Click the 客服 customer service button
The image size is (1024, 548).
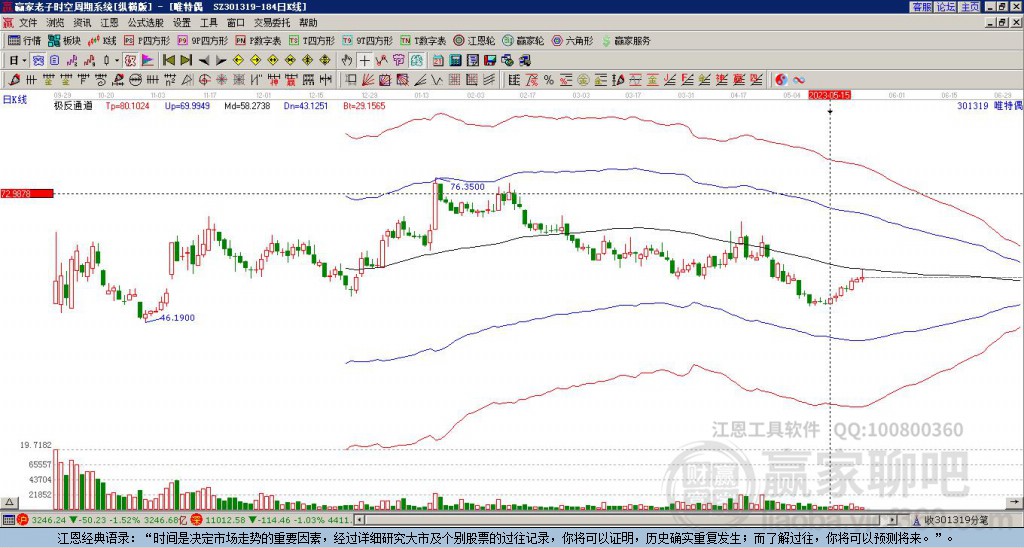point(921,7)
